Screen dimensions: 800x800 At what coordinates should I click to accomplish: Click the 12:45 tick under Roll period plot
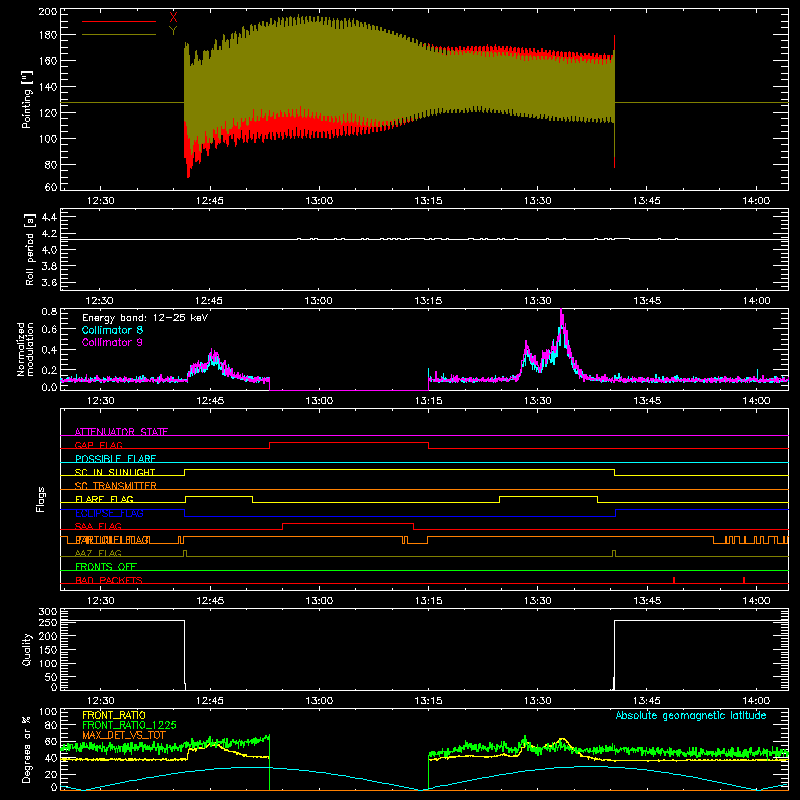point(210,301)
